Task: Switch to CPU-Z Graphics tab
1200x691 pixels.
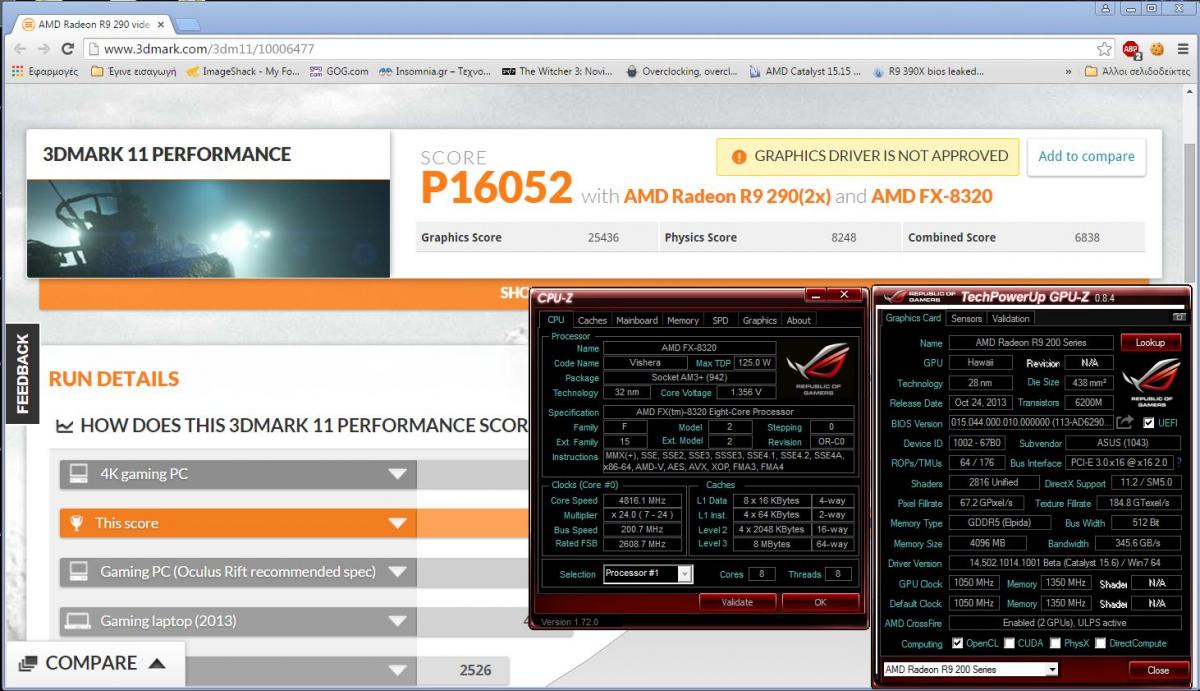Action: [760, 320]
